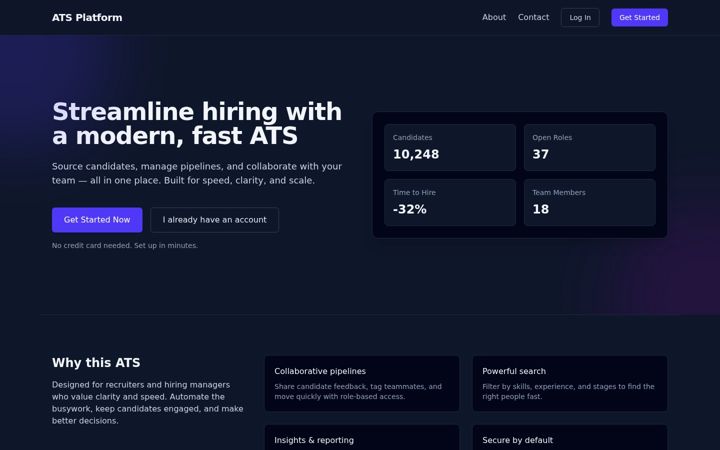Viewport: 720px width, 450px height.
Task: Click the Time to Hire -32% card
Action: tap(450, 202)
